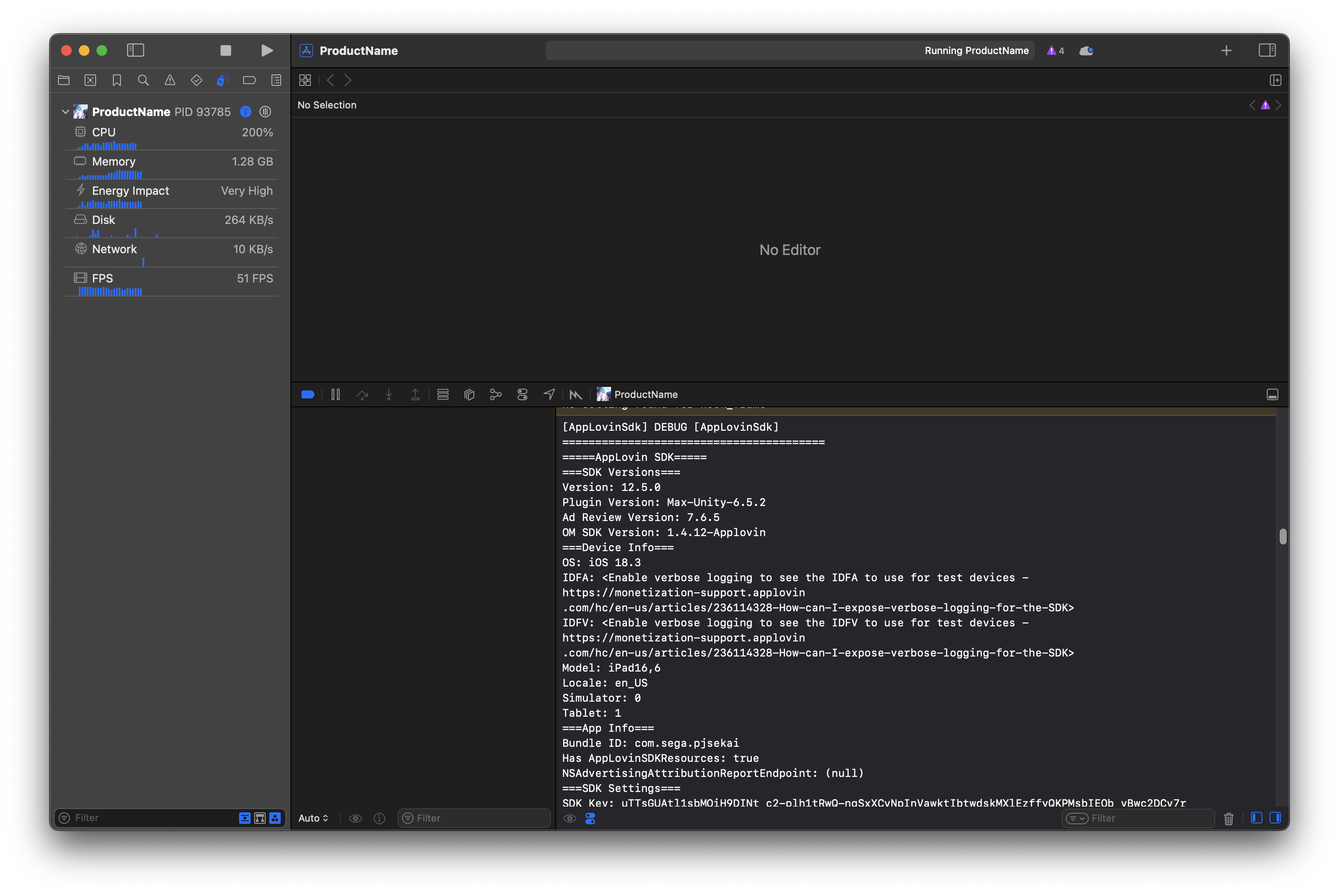Open the related items grid menu
Image resolution: width=1339 pixels, height=896 pixels.
305,80
